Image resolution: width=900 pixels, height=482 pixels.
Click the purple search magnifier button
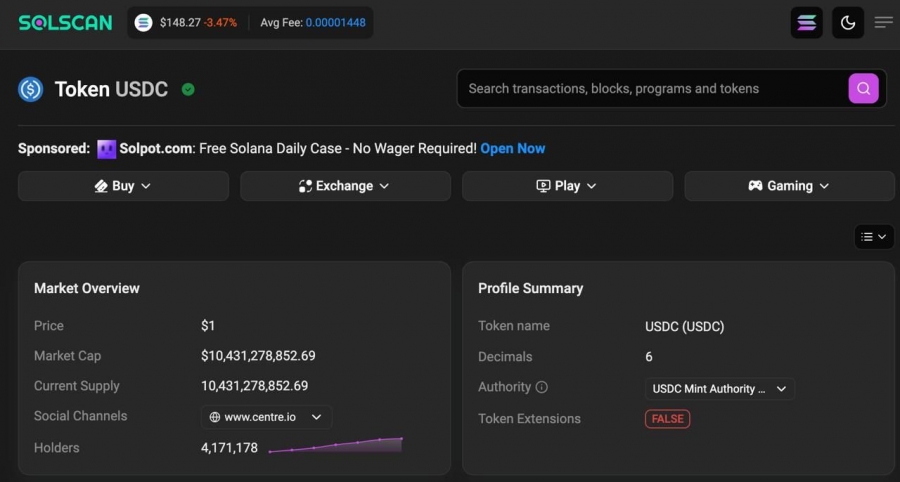click(x=863, y=88)
